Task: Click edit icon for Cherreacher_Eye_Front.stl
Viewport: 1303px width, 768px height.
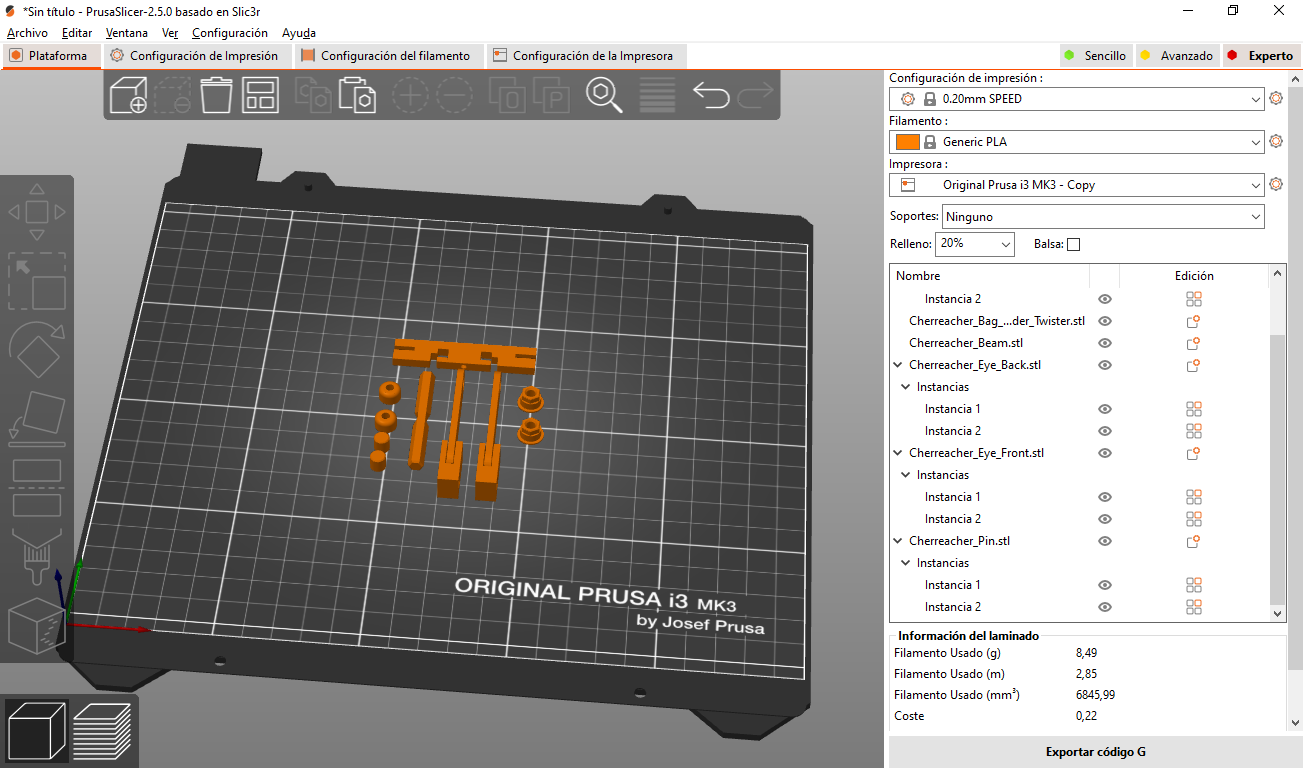Action: pos(1193,453)
